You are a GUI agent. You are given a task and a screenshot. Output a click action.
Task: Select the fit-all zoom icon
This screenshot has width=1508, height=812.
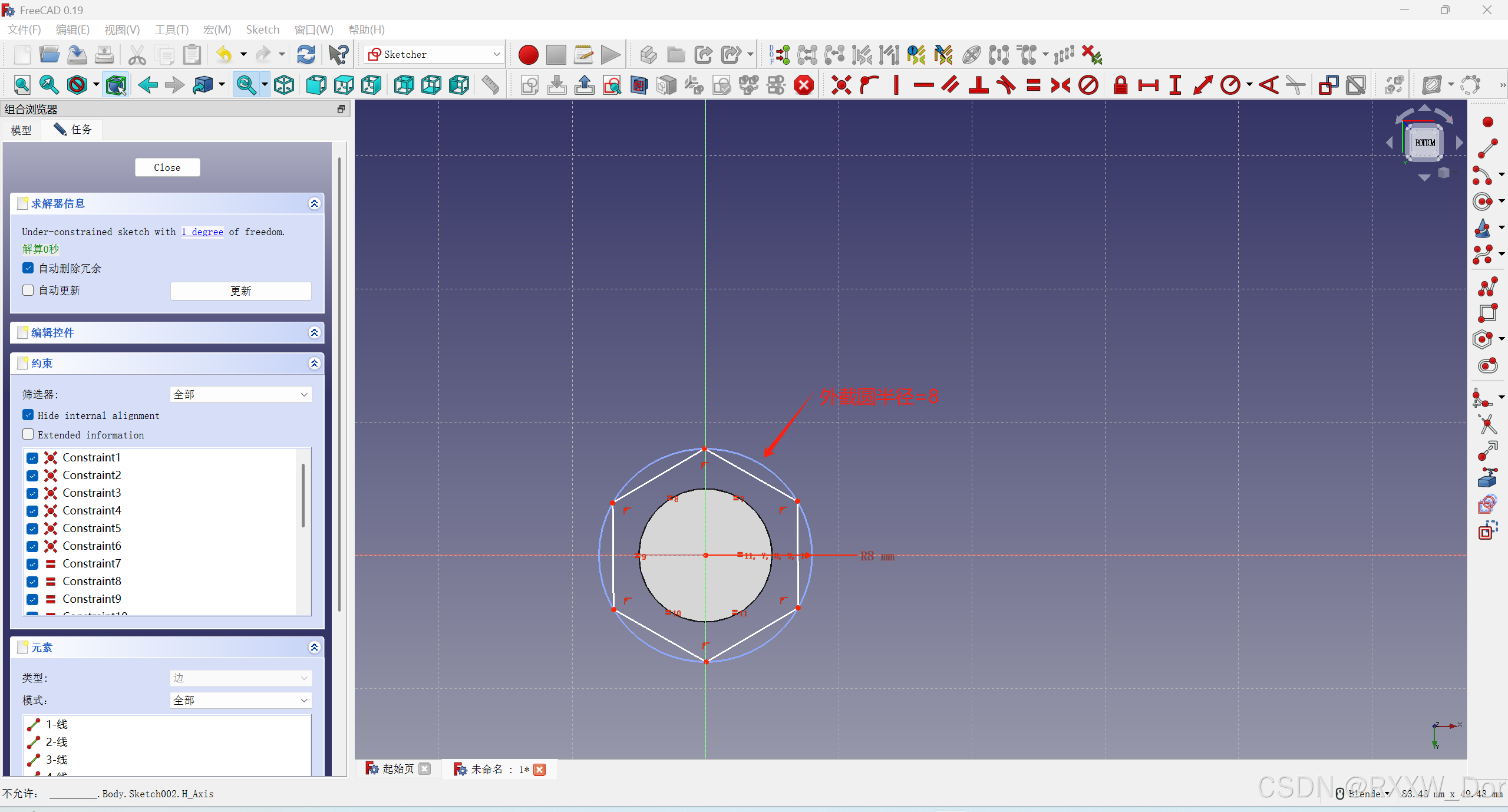pos(22,84)
